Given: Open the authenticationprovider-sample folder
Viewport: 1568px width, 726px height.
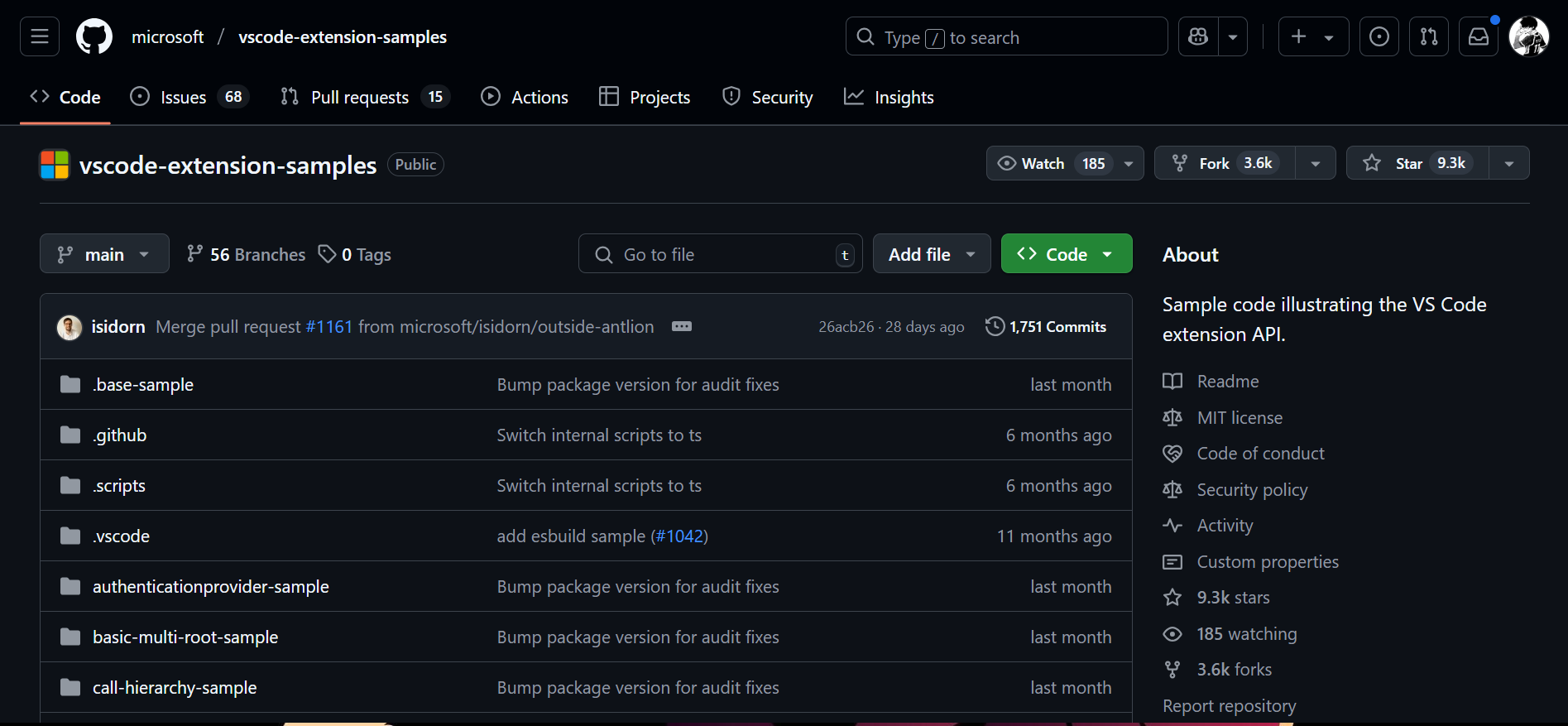Looking at the screenshot, I should pos(211,586).
